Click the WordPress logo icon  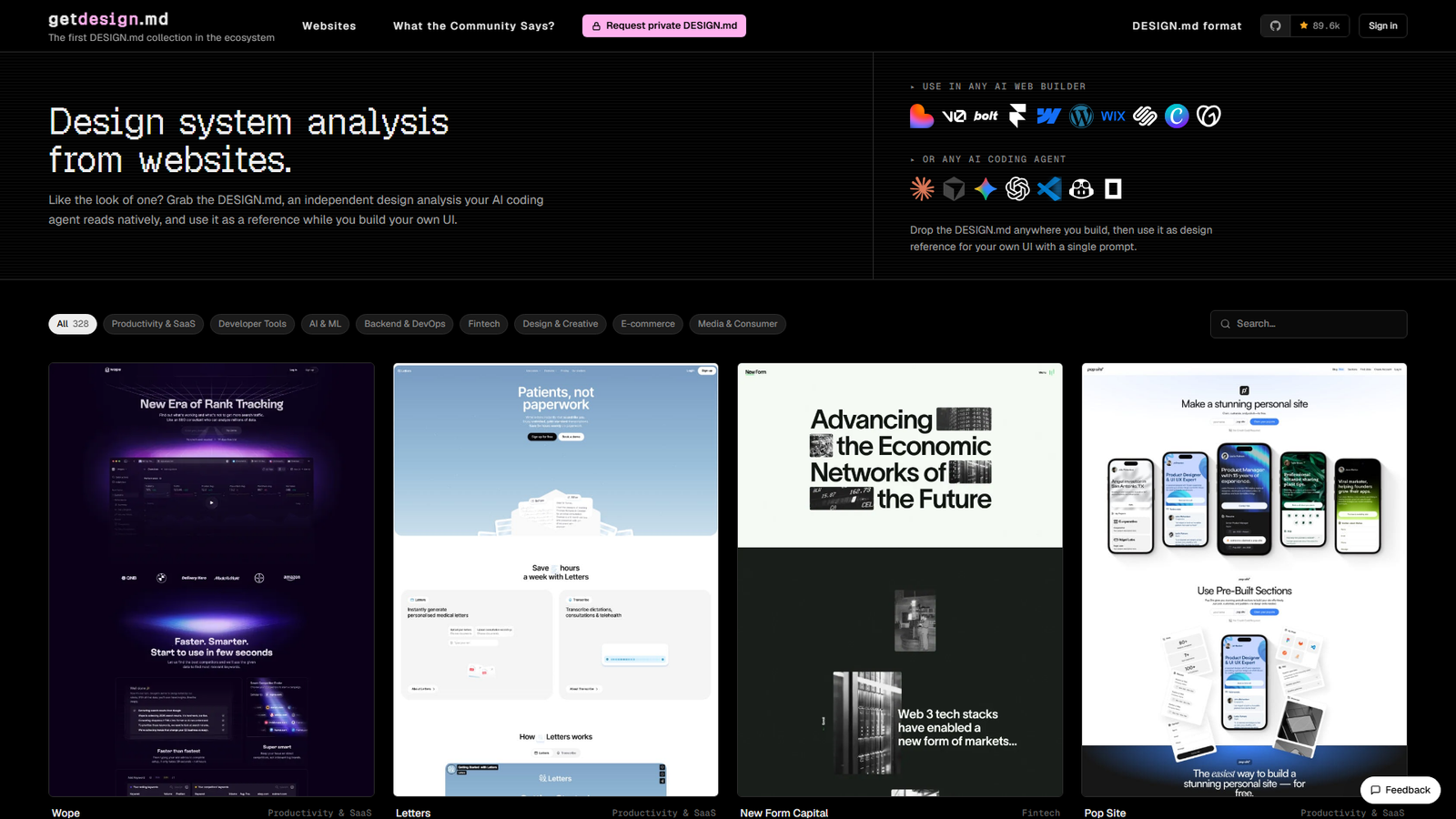[1081, 116]
